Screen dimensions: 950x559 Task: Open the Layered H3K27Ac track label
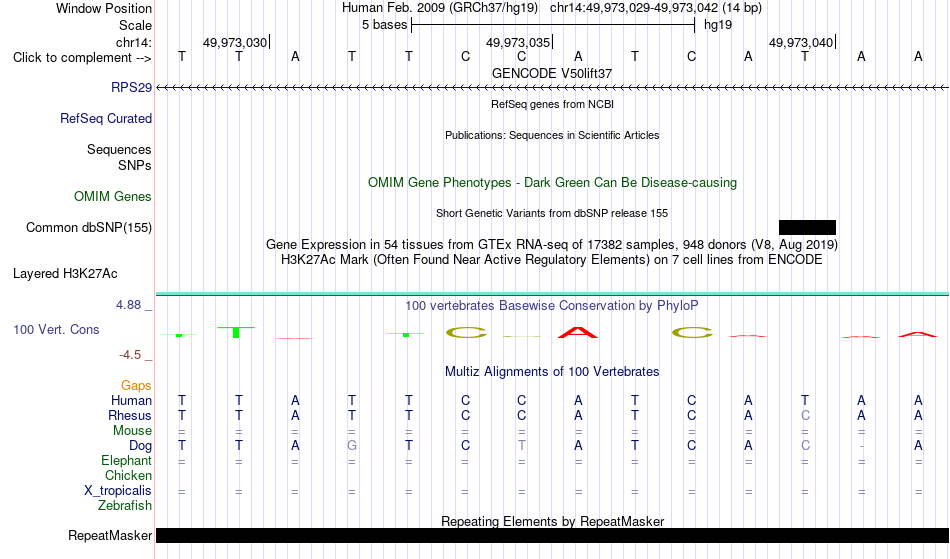[x=65, y=273]
